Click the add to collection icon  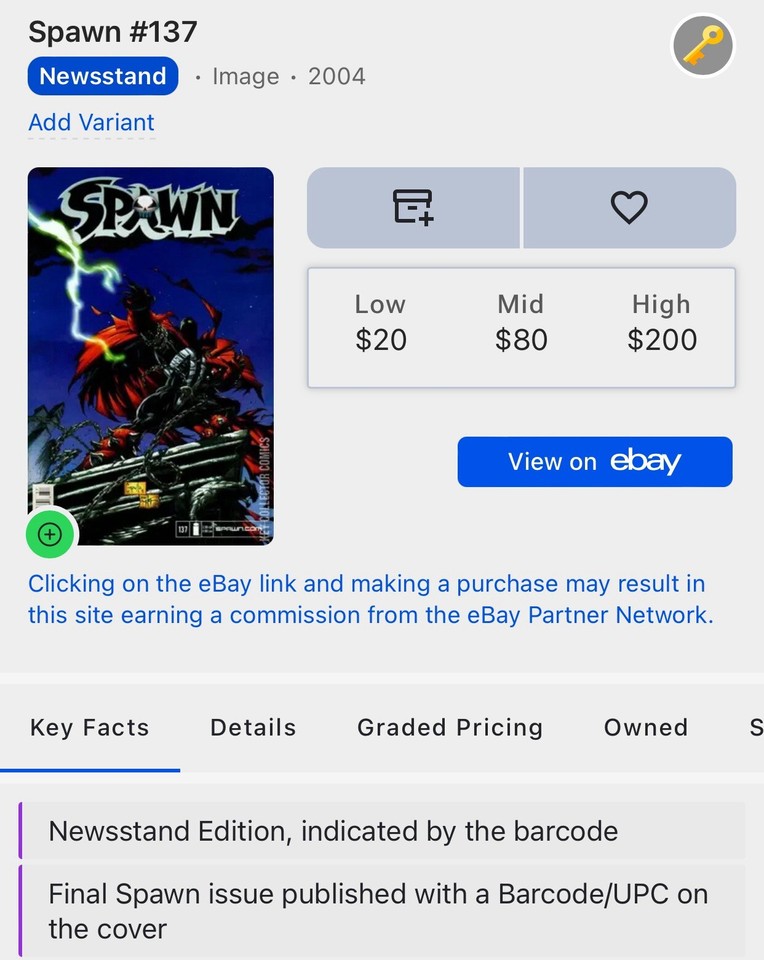pyautogui.click(x=413, y=207)
